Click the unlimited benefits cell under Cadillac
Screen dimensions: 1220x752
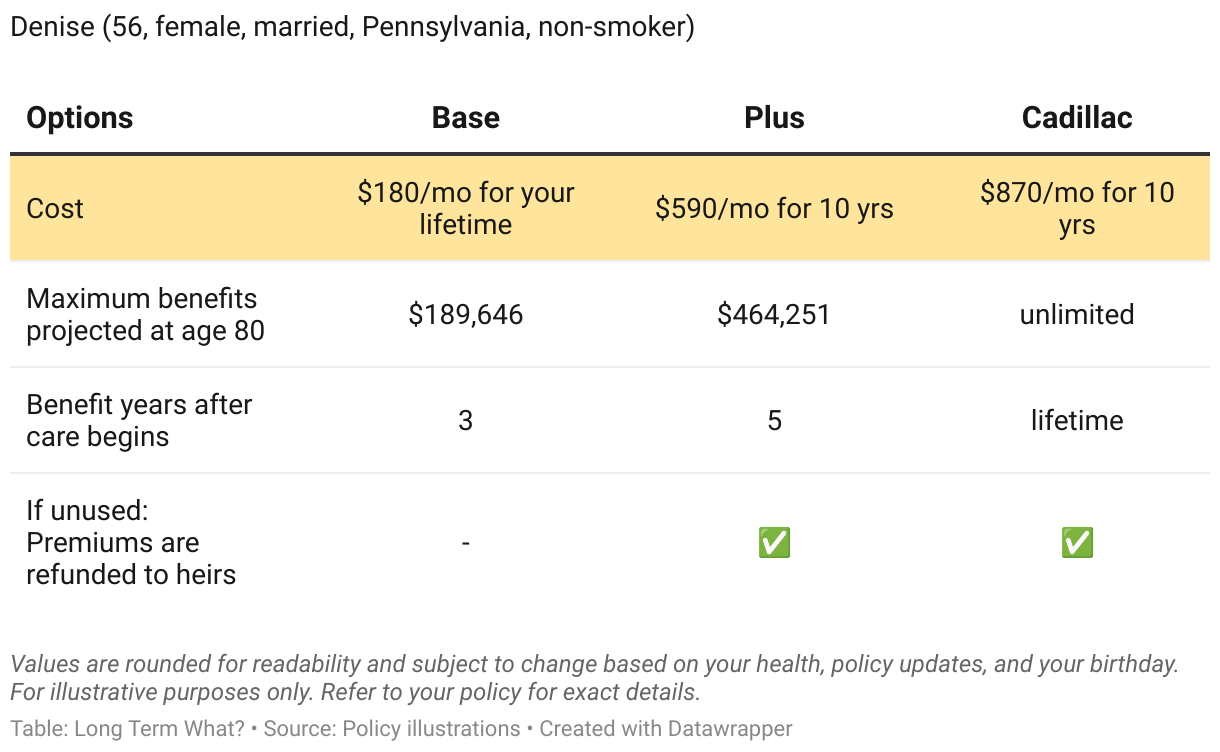1077,315
